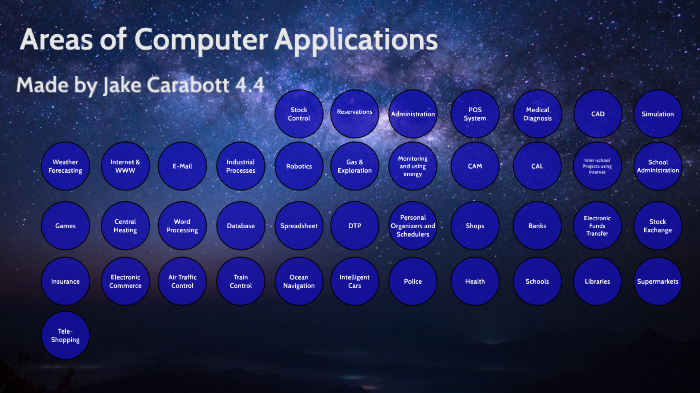Select the Air Traffic Control circle
The height and width of the screenshot is (393, 700).
tap(182, 281)
